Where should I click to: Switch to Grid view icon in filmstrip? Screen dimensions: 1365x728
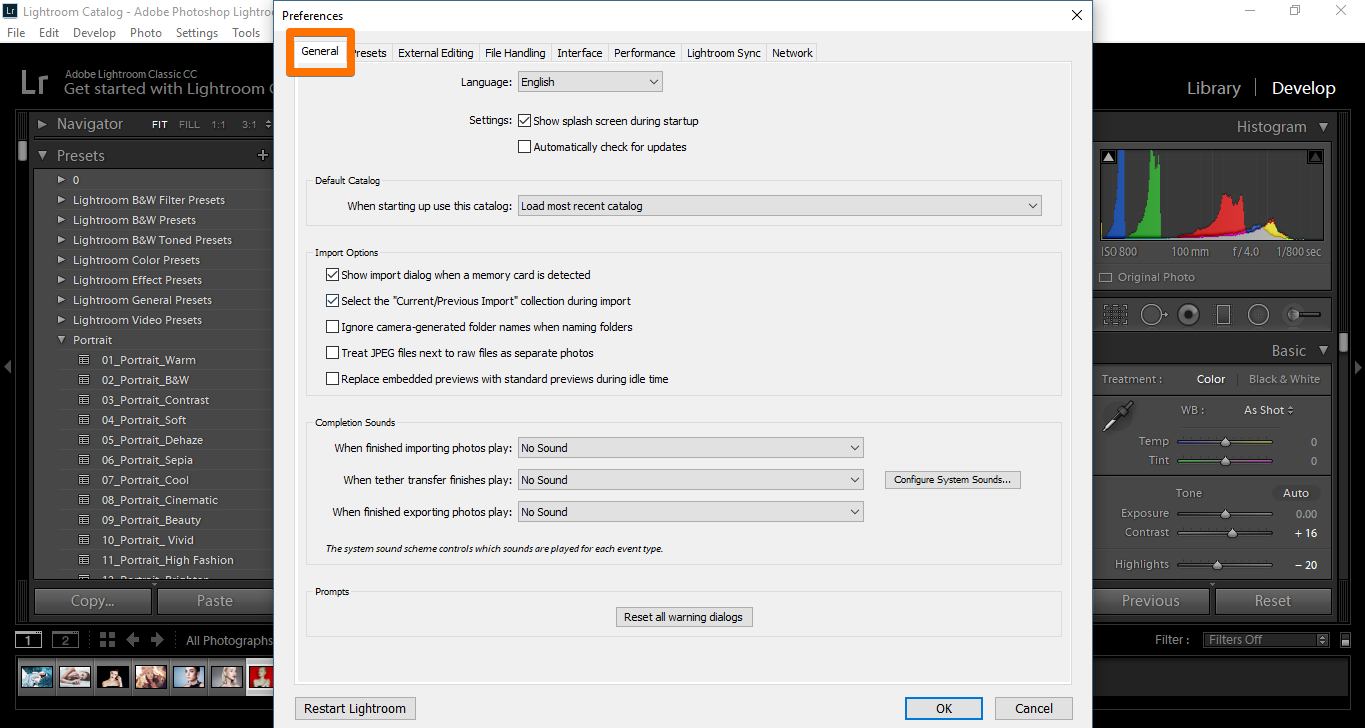coord(108,640)
